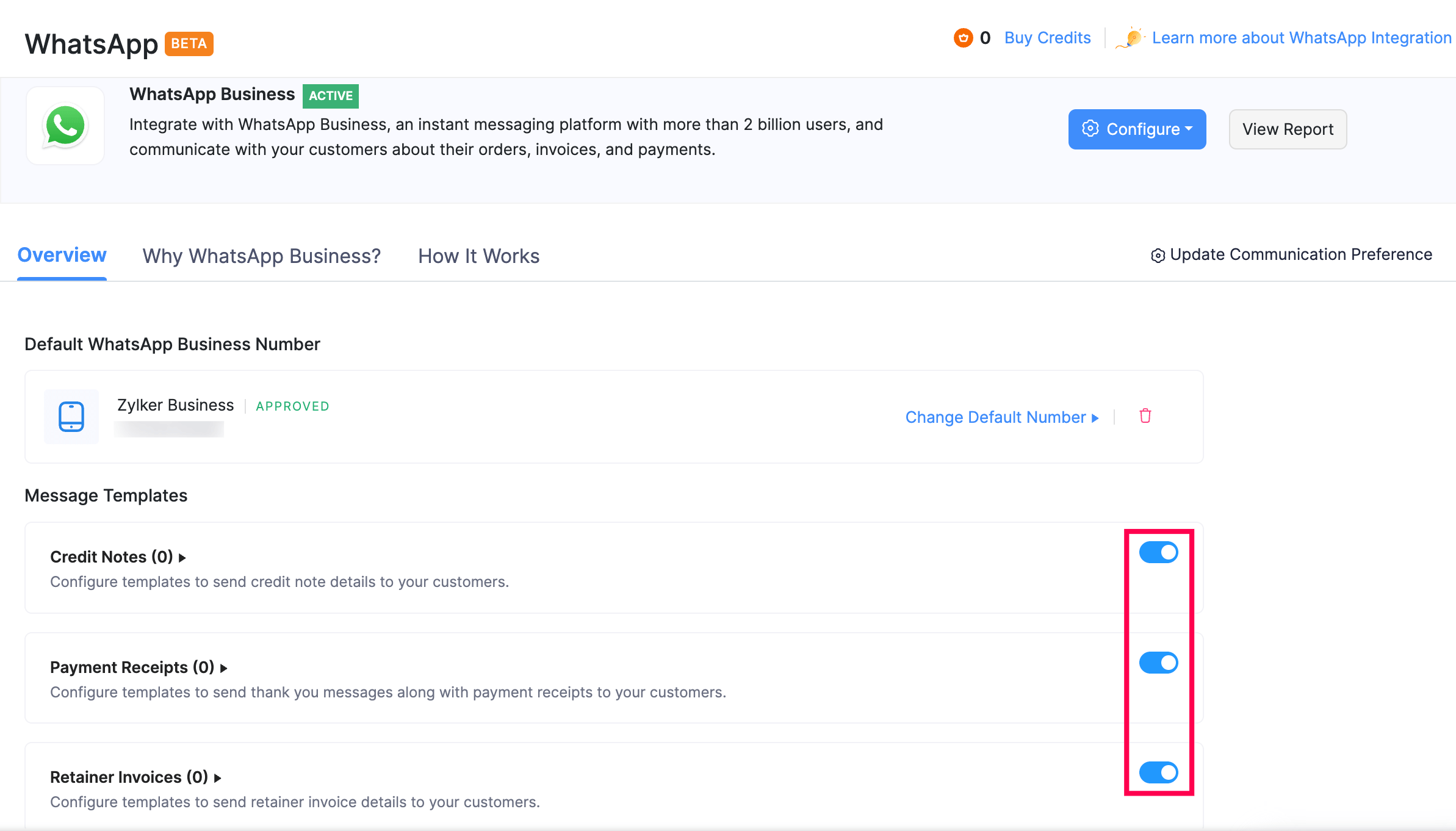Switch off the Retainer Invoices toggle
The image size is (1456, 831).
coord(1158,772)
